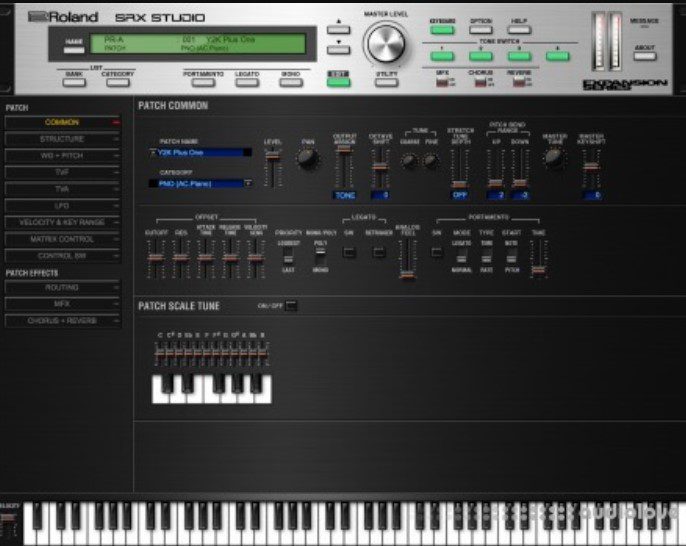
Task: Select the TVA tab
Action: point(62,189)
